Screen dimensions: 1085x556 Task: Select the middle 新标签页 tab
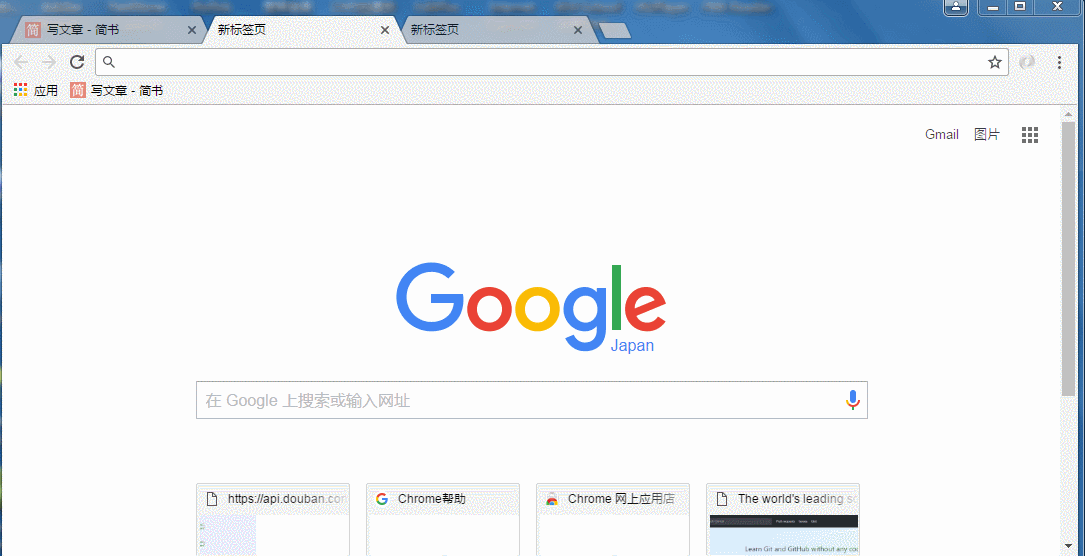pos(301,30)
